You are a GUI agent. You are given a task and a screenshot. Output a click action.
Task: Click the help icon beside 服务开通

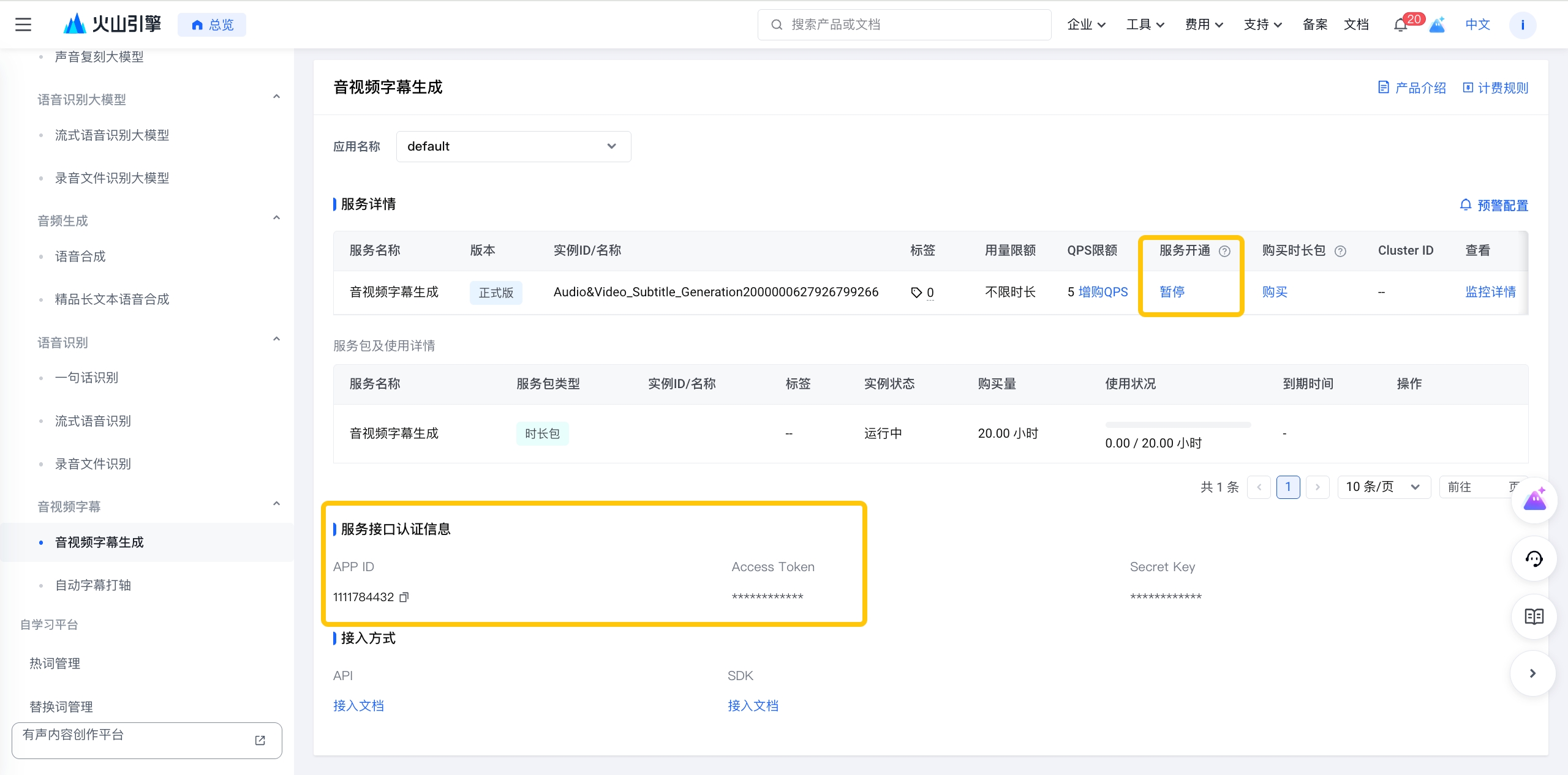(1224, 251)
